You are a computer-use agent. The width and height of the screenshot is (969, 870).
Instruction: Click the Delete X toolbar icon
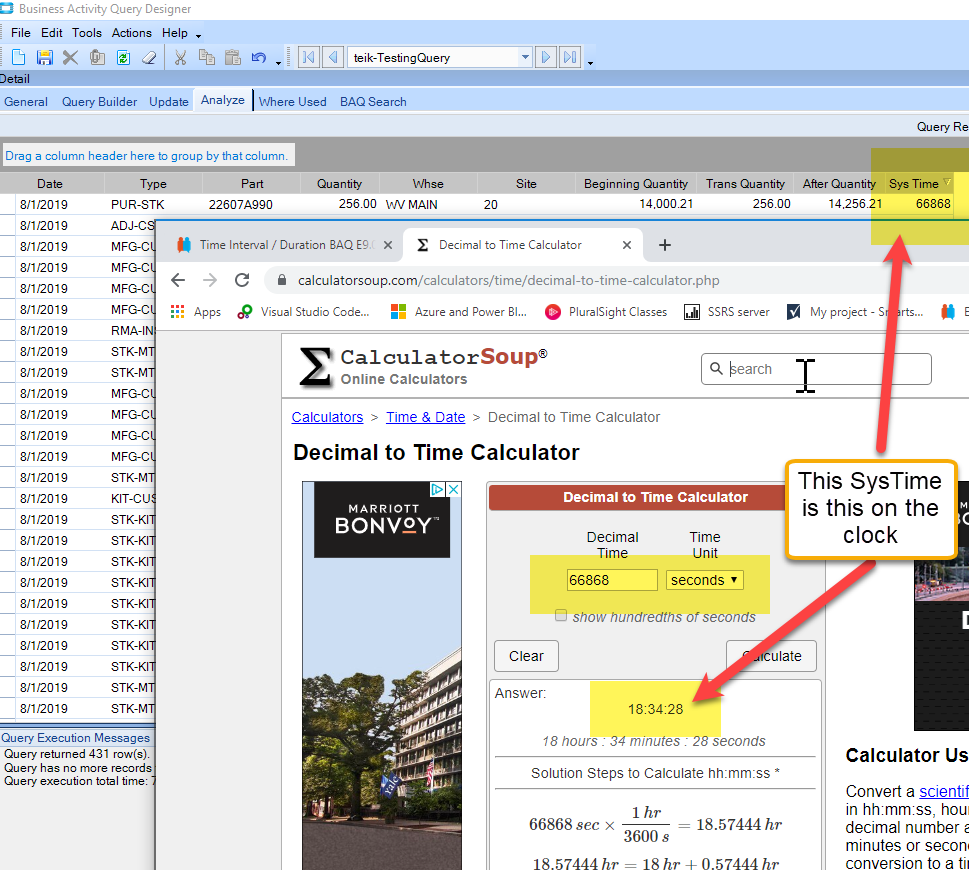coord(70,57)
